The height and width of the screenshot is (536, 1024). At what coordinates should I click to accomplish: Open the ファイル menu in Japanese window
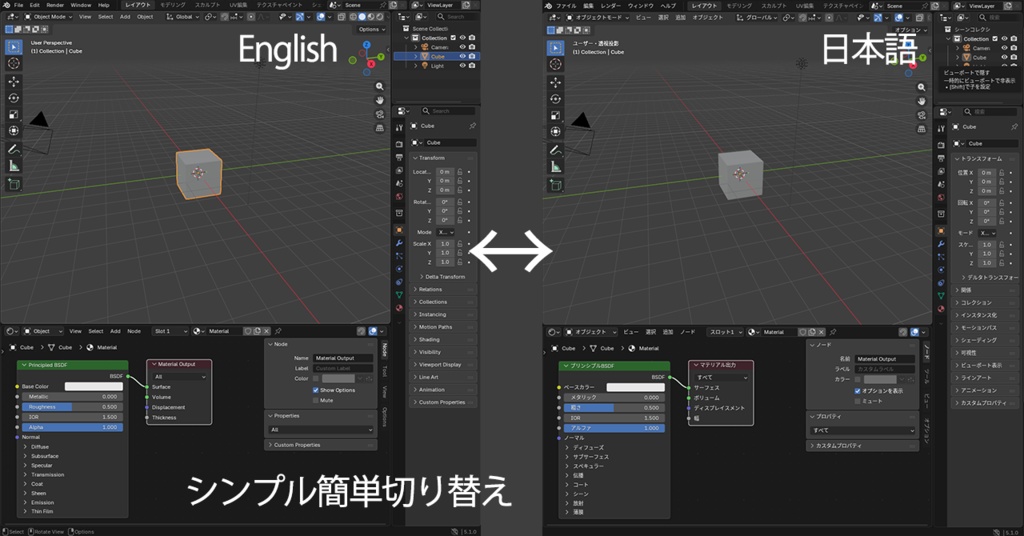point(566,6)
